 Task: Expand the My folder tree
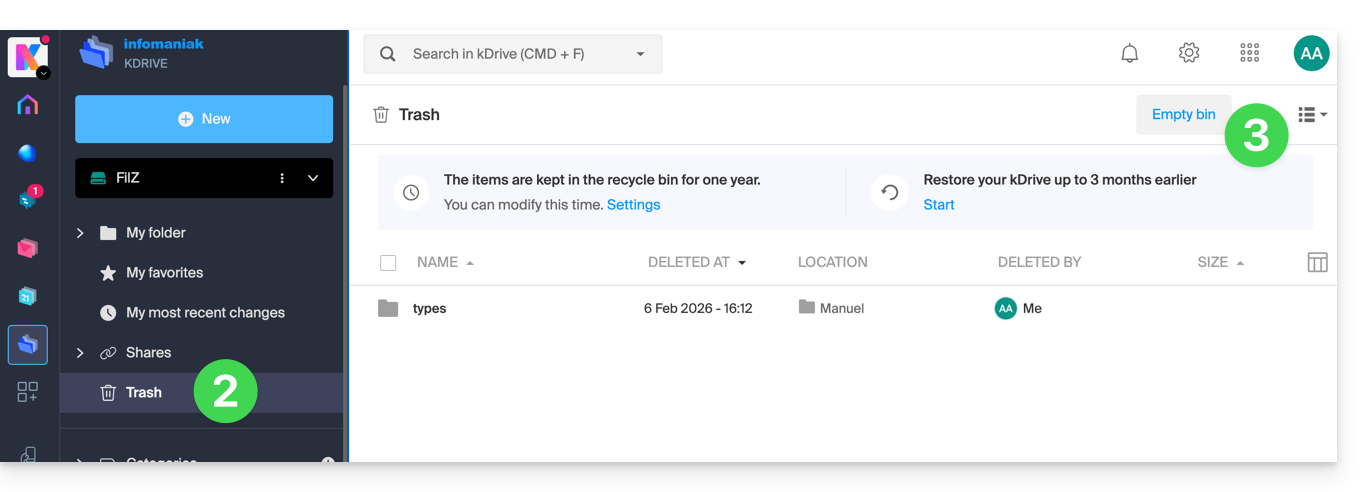click(x=81, y=233)
